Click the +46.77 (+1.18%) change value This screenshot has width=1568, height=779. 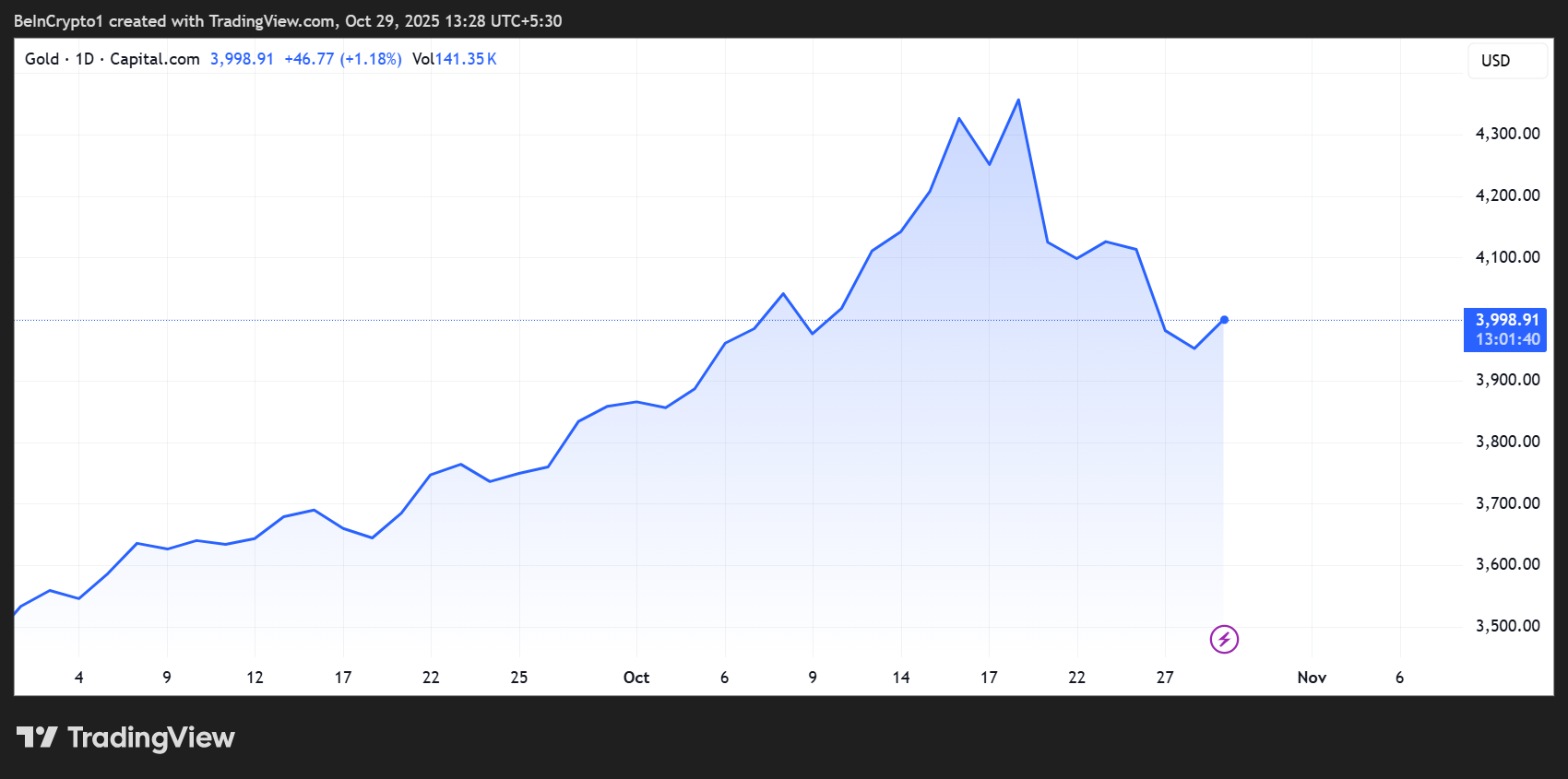(x=343, y=59)
